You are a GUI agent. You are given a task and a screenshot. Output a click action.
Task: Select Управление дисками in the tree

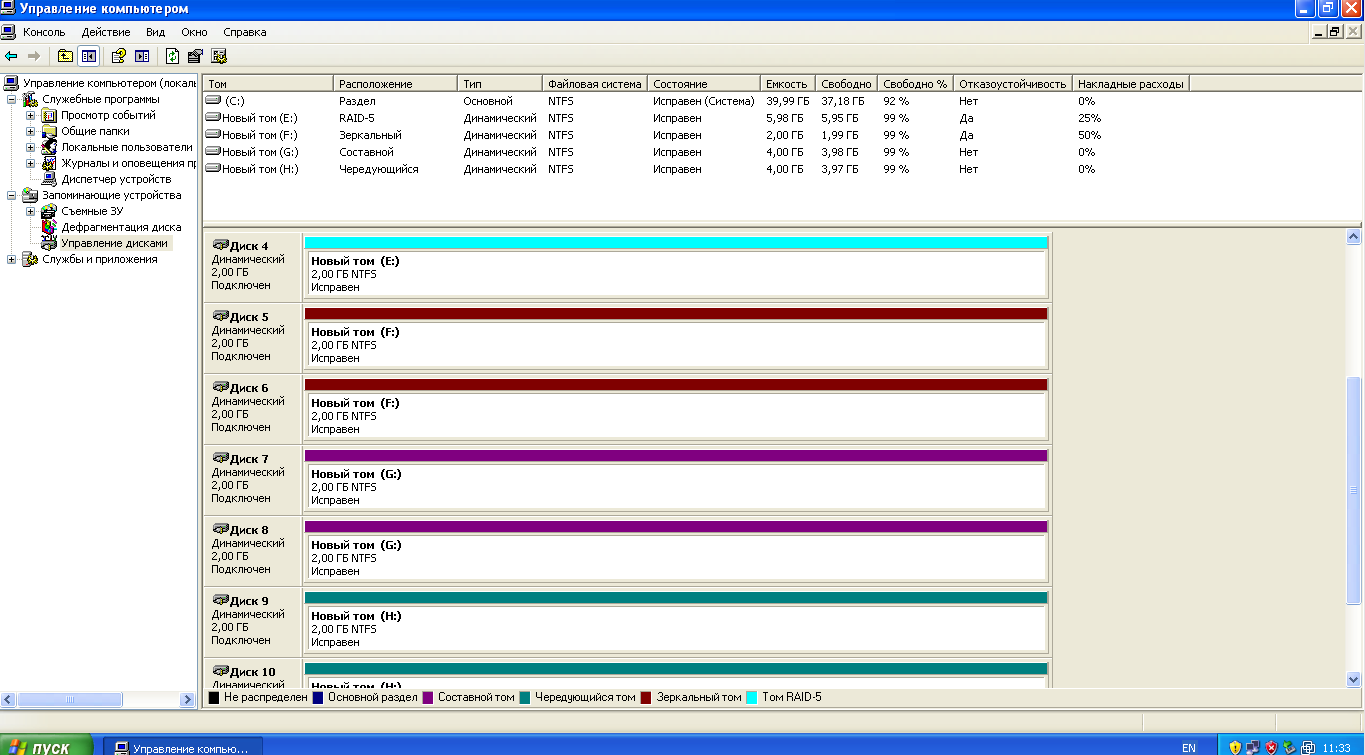tap(115, 243)
